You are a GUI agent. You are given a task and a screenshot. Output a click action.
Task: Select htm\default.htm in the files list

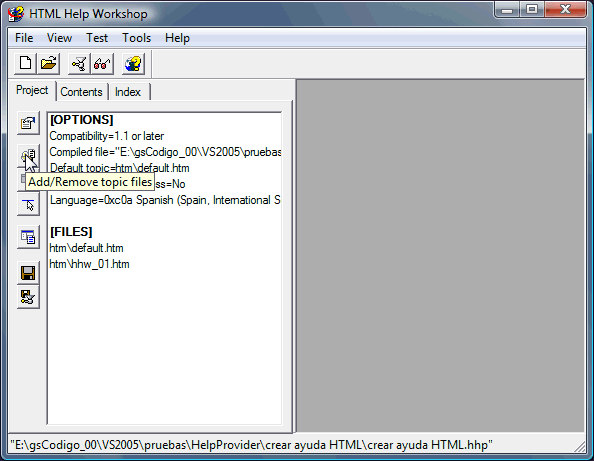(x=86, y=248)
